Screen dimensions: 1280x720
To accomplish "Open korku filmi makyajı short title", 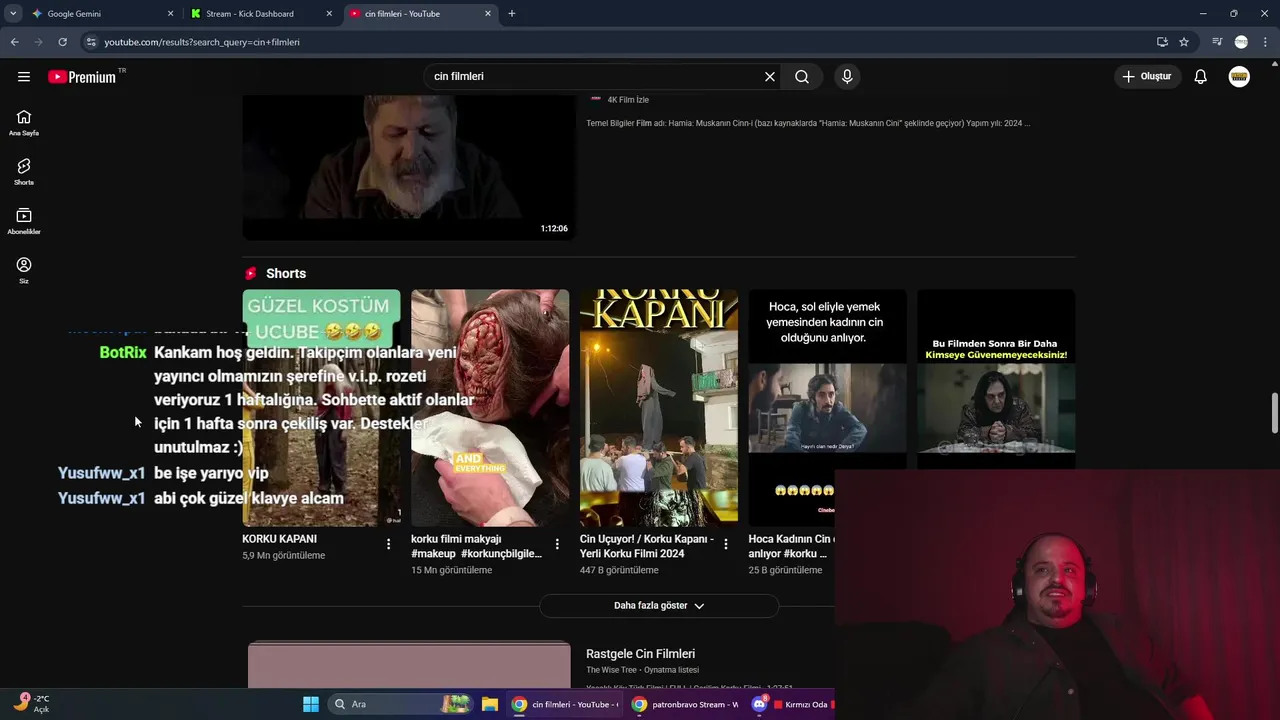I will click(x=476, y=546).
